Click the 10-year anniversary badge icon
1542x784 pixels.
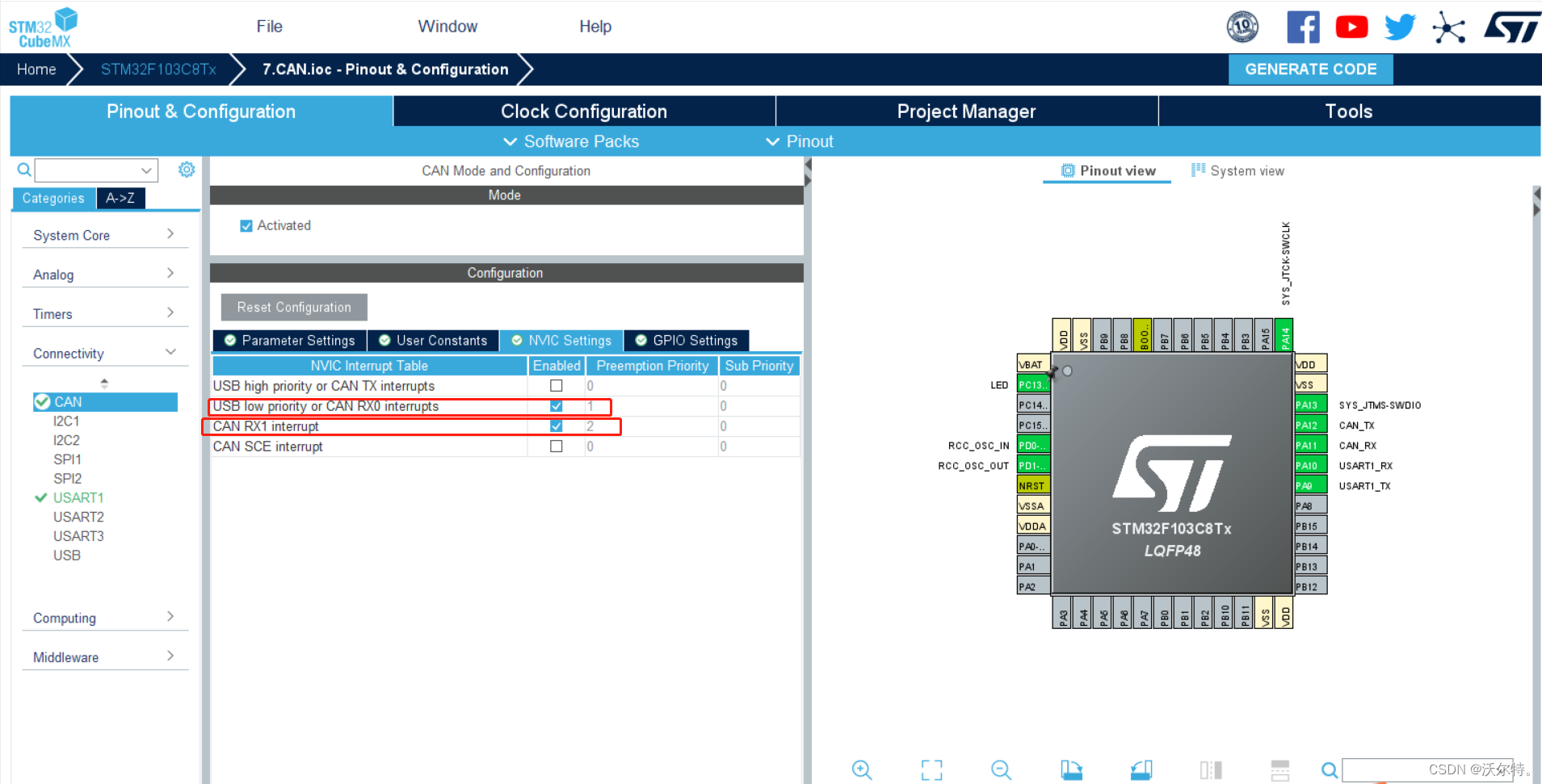pos(1242,27)
